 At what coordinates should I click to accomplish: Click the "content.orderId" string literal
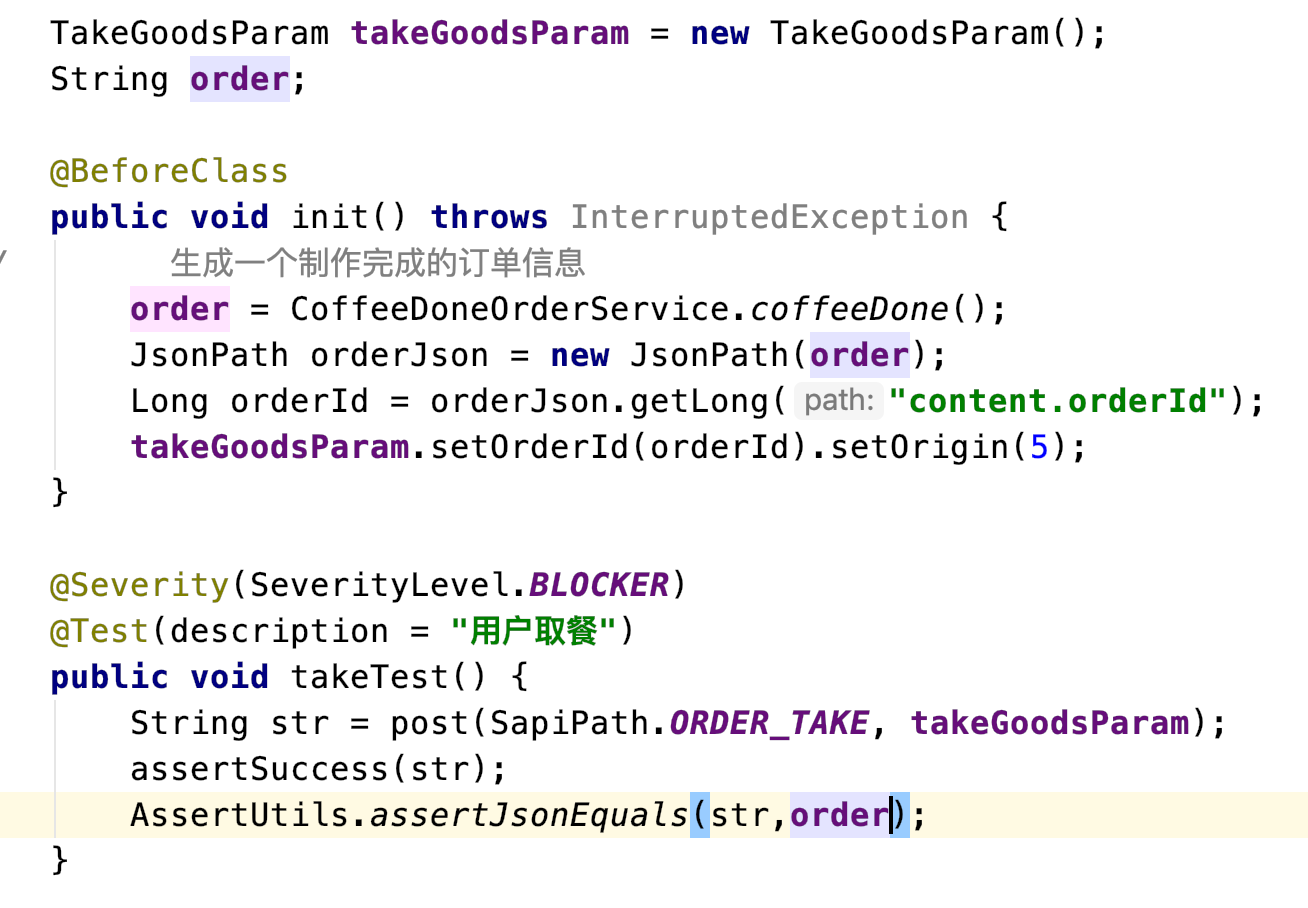tap(1058, 401)
